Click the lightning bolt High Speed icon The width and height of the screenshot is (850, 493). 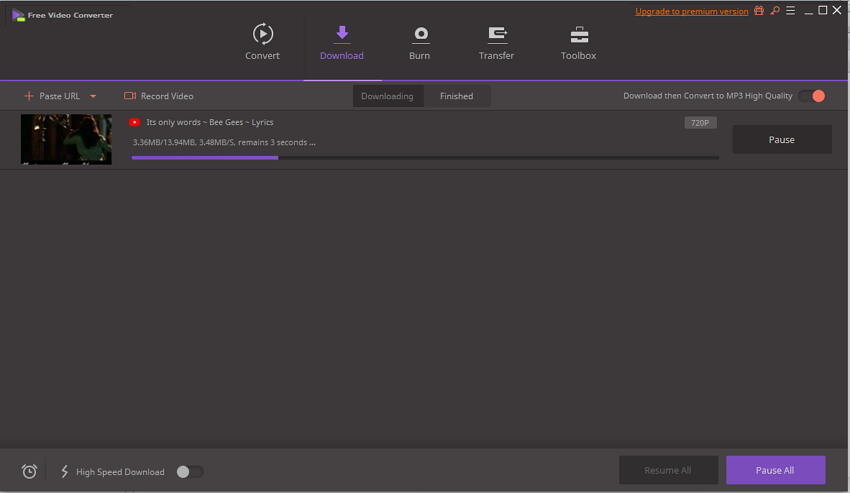click(65, 471)
